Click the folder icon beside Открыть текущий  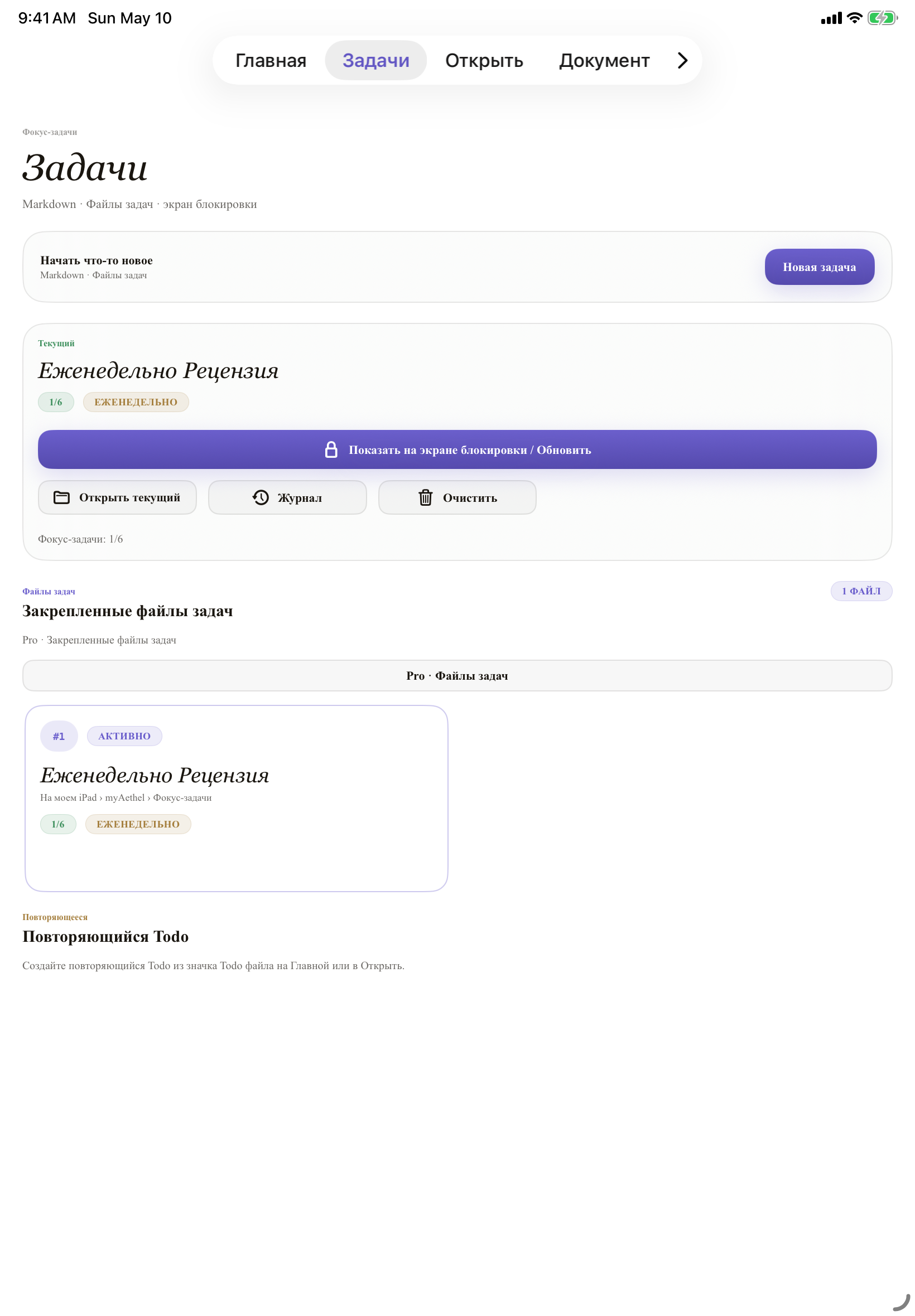tap(61, 497)
